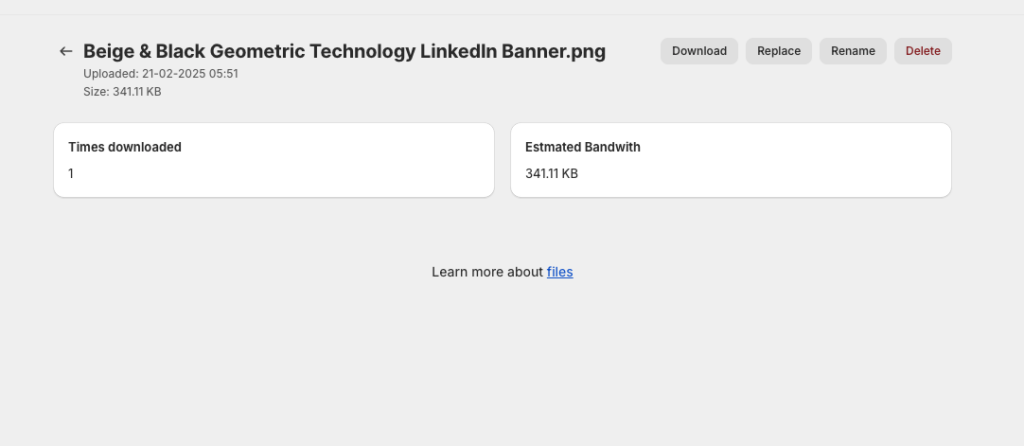Image resolution: width=1024 pixels, height=446 pixels.
Task: Click the word 'Beige' in the title
Action: (x=109, y=51)
